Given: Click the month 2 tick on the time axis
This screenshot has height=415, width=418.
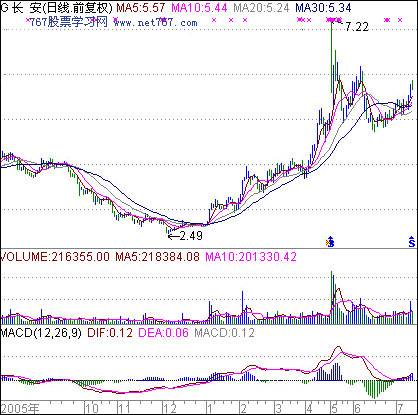Looking at the screenshot, I should (244, 408).
